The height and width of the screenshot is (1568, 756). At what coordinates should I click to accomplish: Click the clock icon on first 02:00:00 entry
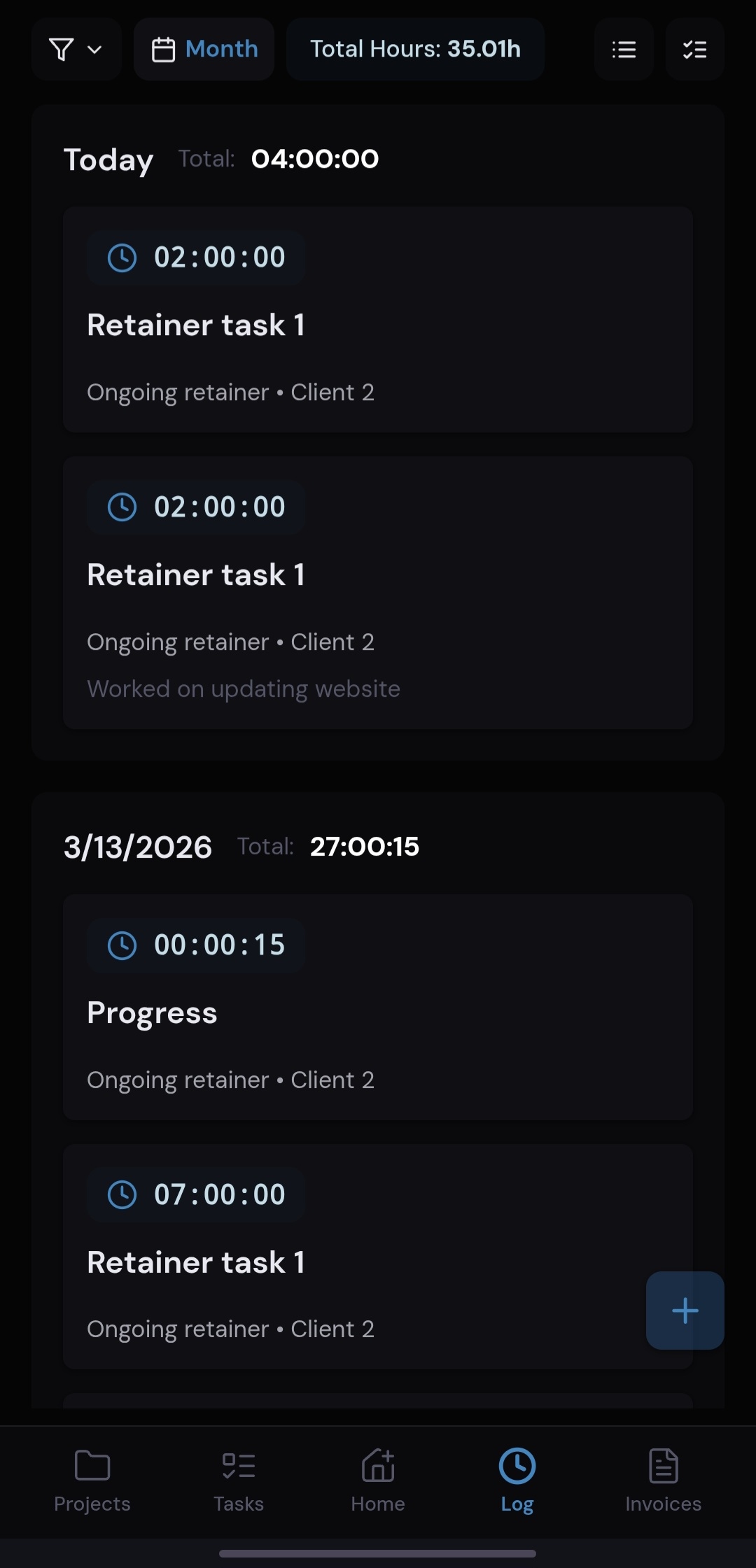pyautogui.click(x=122, y=257)
